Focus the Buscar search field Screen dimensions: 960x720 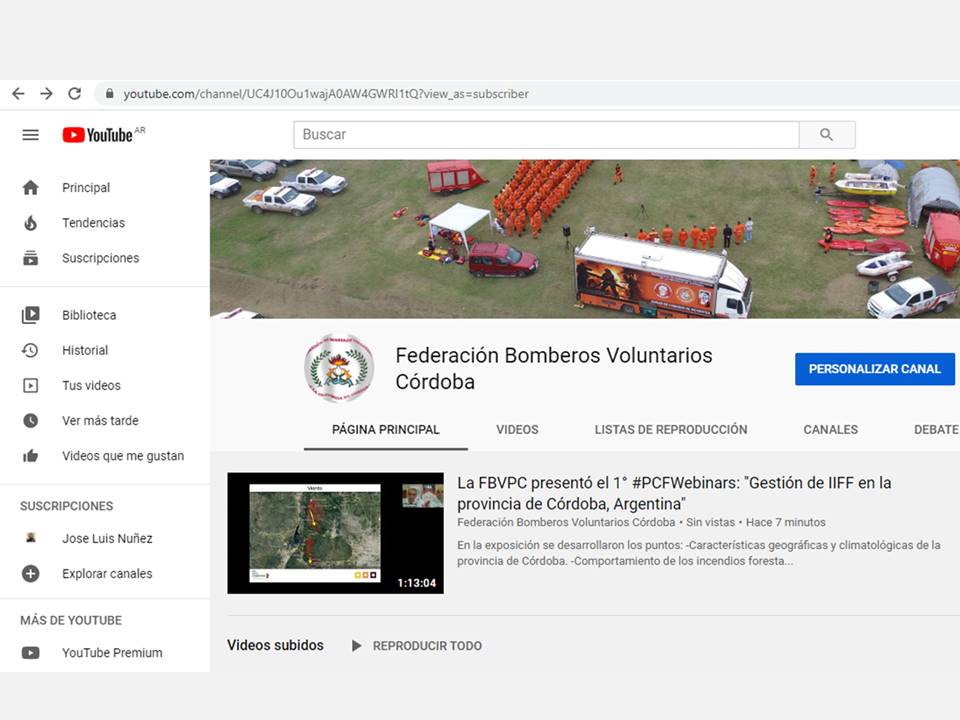[546, 135]
